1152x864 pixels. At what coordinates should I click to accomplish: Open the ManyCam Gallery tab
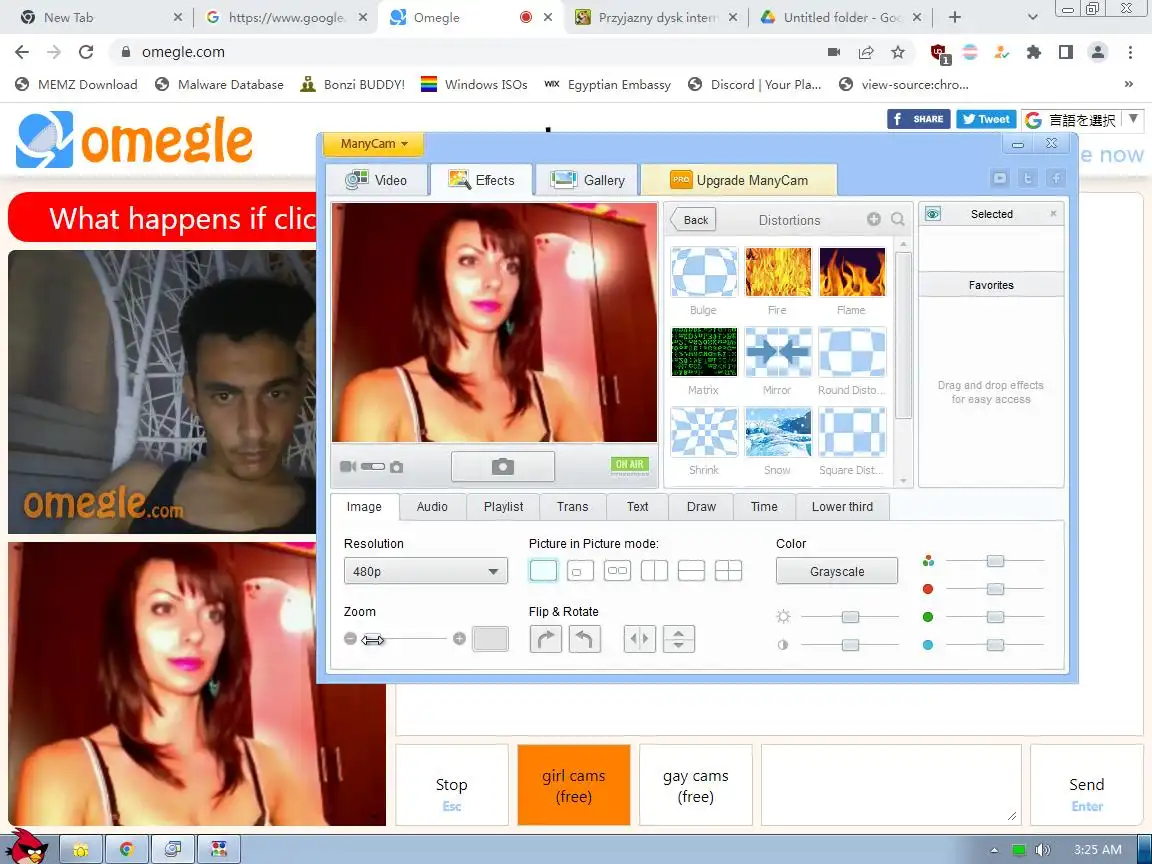[x=587, y=180]
